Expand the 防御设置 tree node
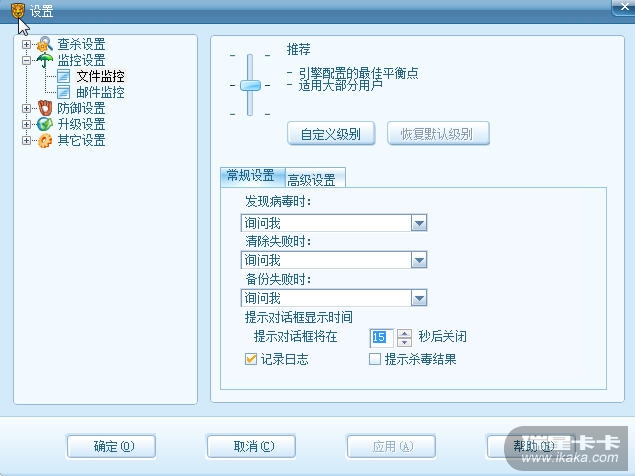 click(x=26, y=109)
